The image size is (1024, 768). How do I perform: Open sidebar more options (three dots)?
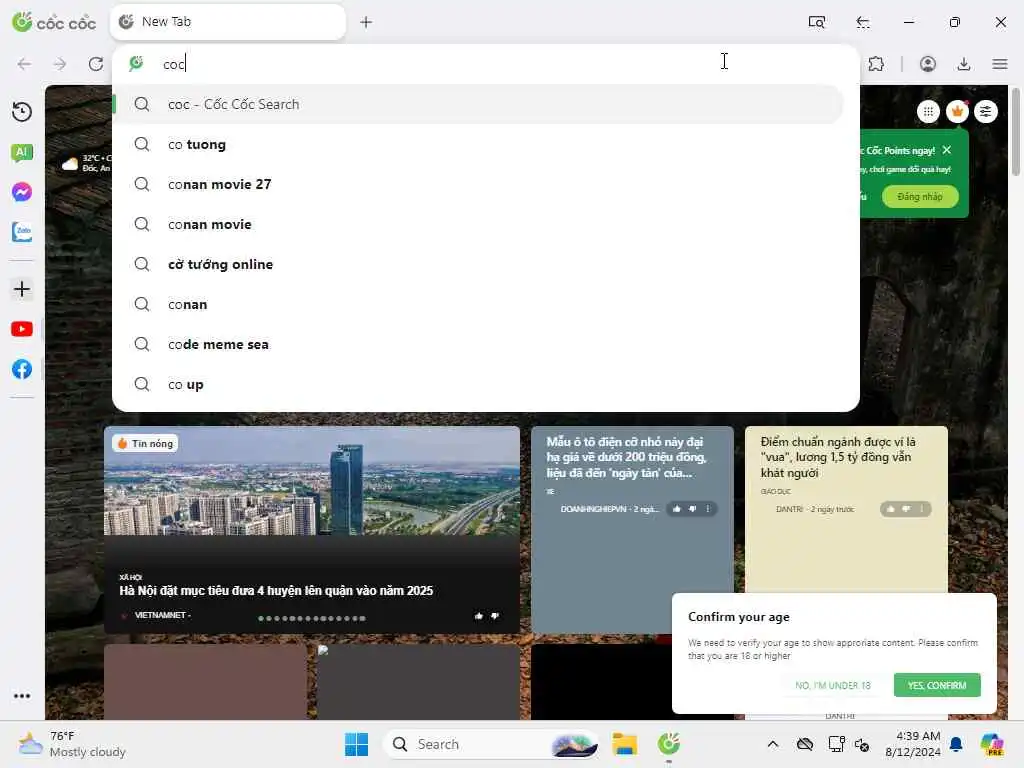[22, 696]
